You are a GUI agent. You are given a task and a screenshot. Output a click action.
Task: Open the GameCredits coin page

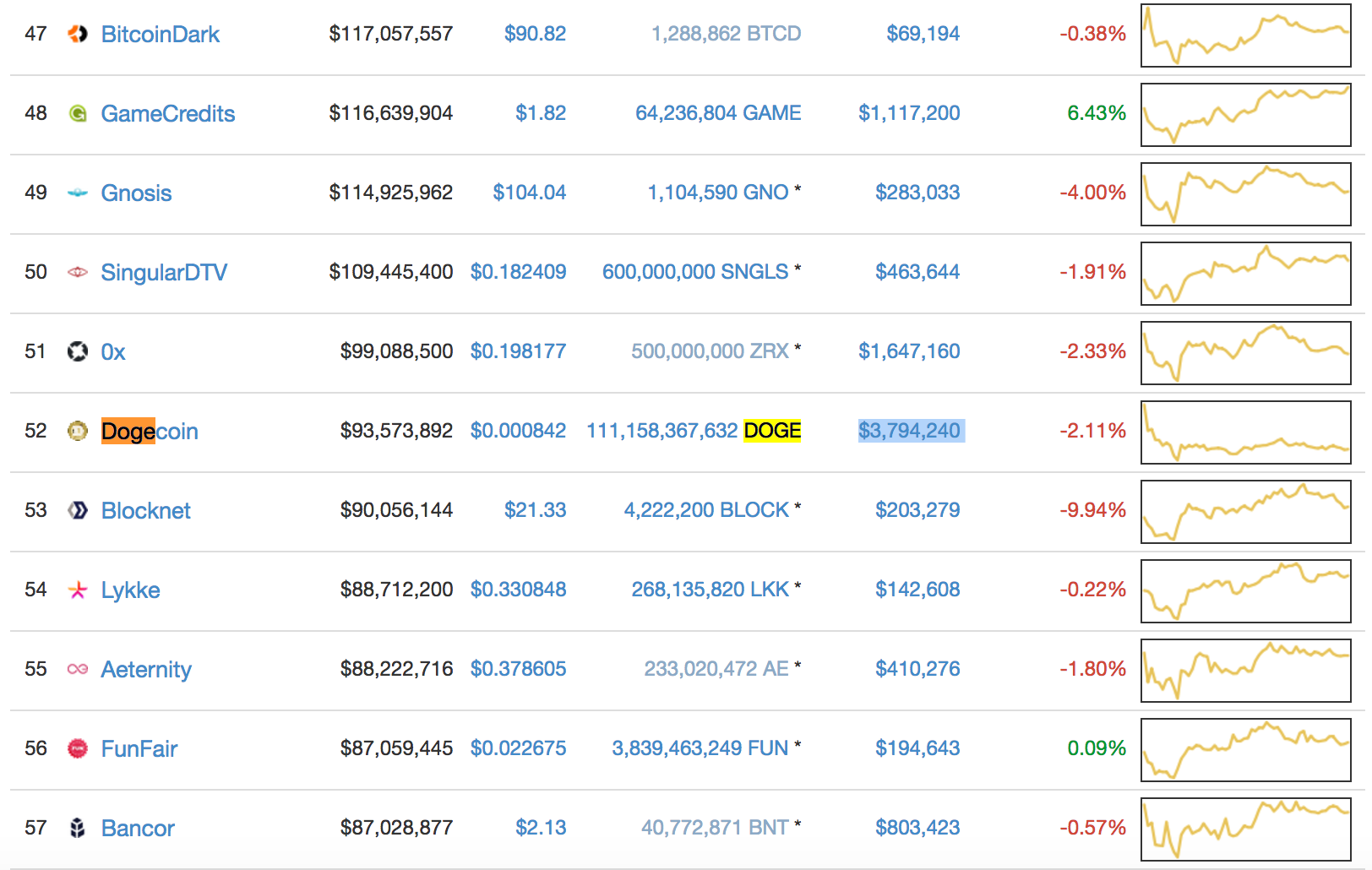(168, 113)
